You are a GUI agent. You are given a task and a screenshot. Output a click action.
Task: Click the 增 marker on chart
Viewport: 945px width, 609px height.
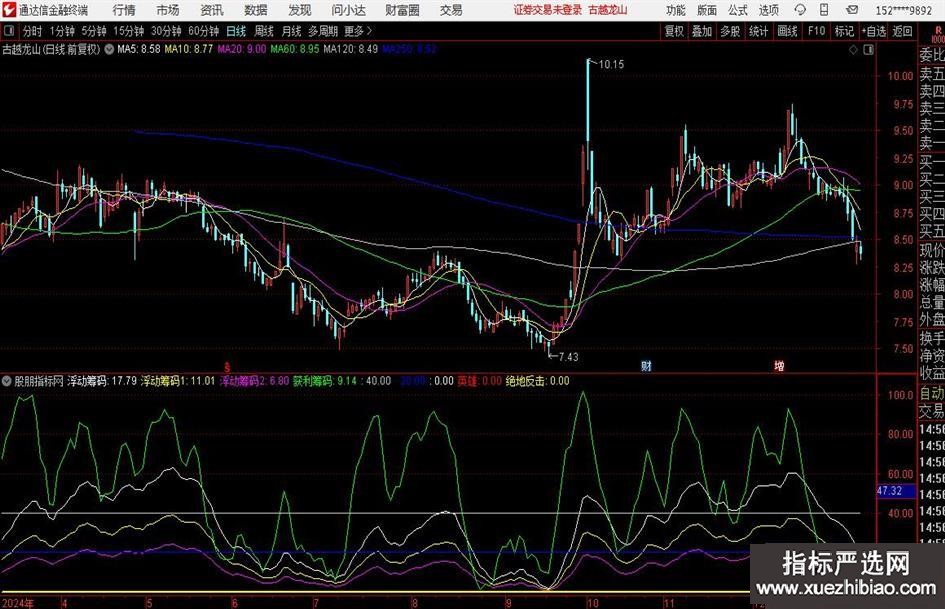point(779,366)
